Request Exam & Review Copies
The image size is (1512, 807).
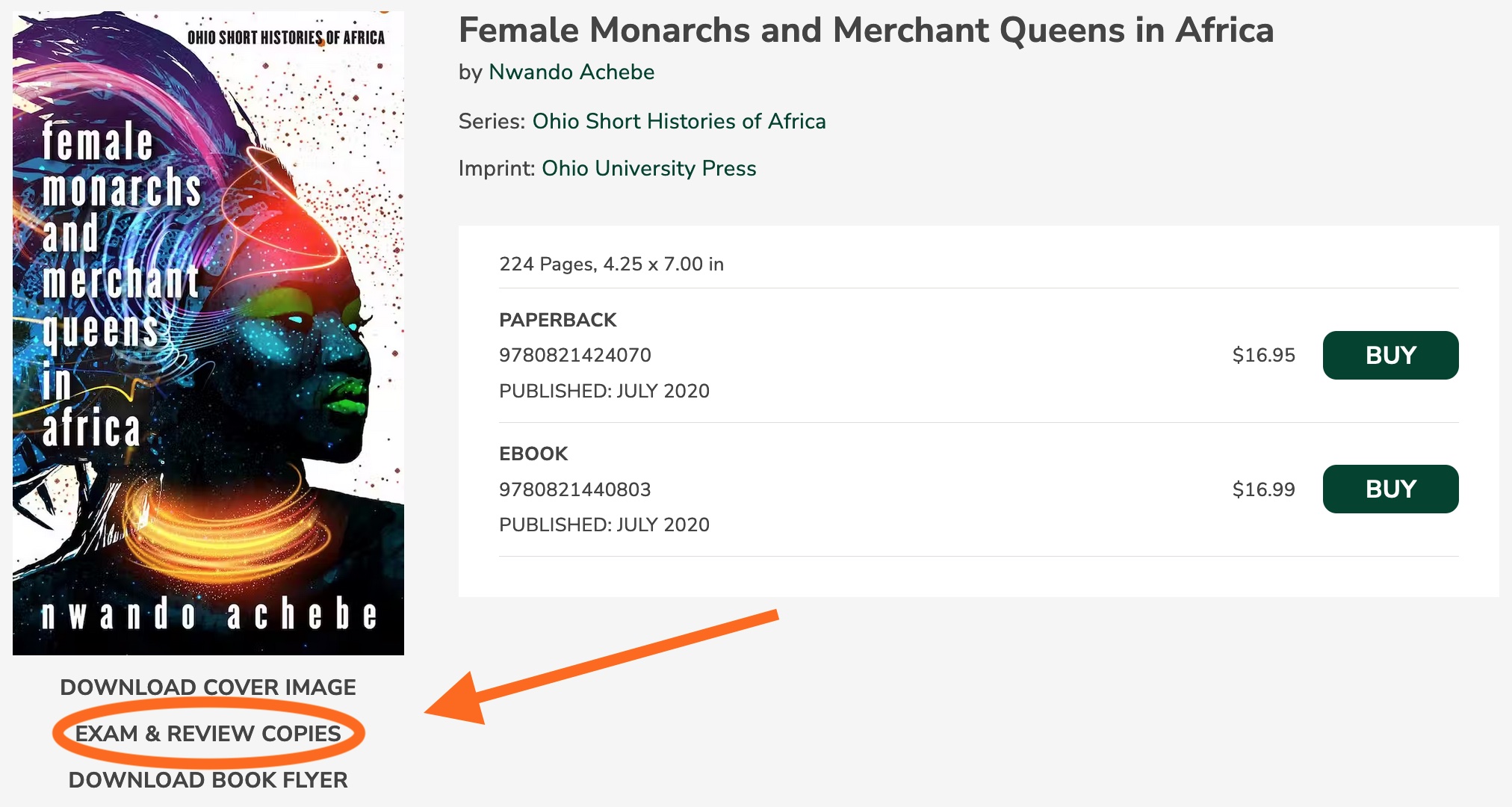tap(208, 734)
